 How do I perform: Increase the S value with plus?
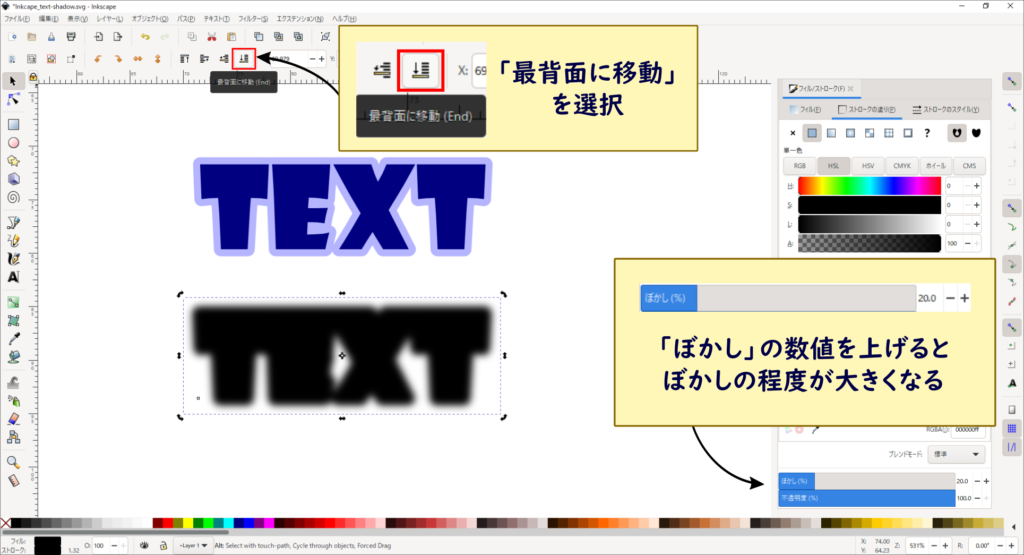pyautogui.click(x=977, y=205)
